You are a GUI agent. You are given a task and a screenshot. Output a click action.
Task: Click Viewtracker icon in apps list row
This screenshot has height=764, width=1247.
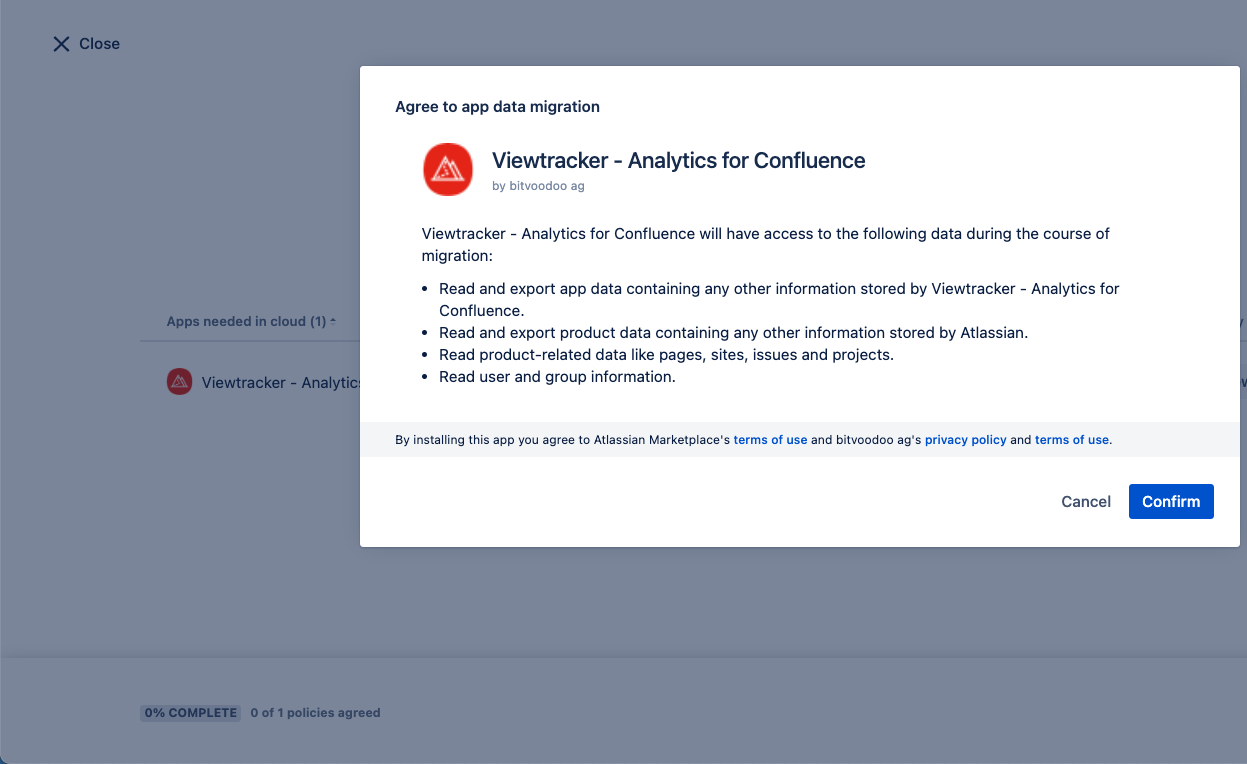coord(179,382)
